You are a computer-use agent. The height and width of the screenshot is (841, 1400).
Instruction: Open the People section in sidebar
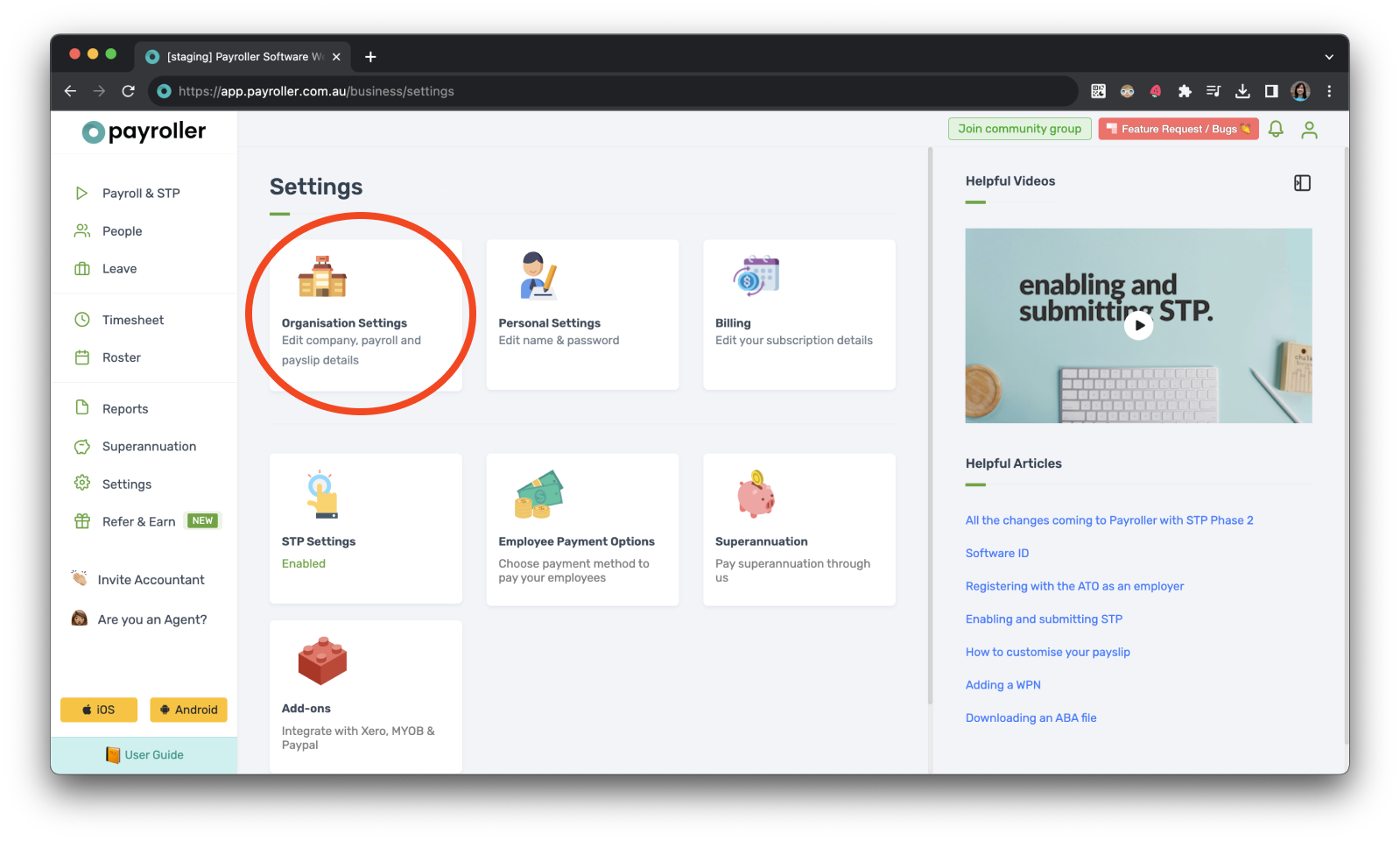122,231
